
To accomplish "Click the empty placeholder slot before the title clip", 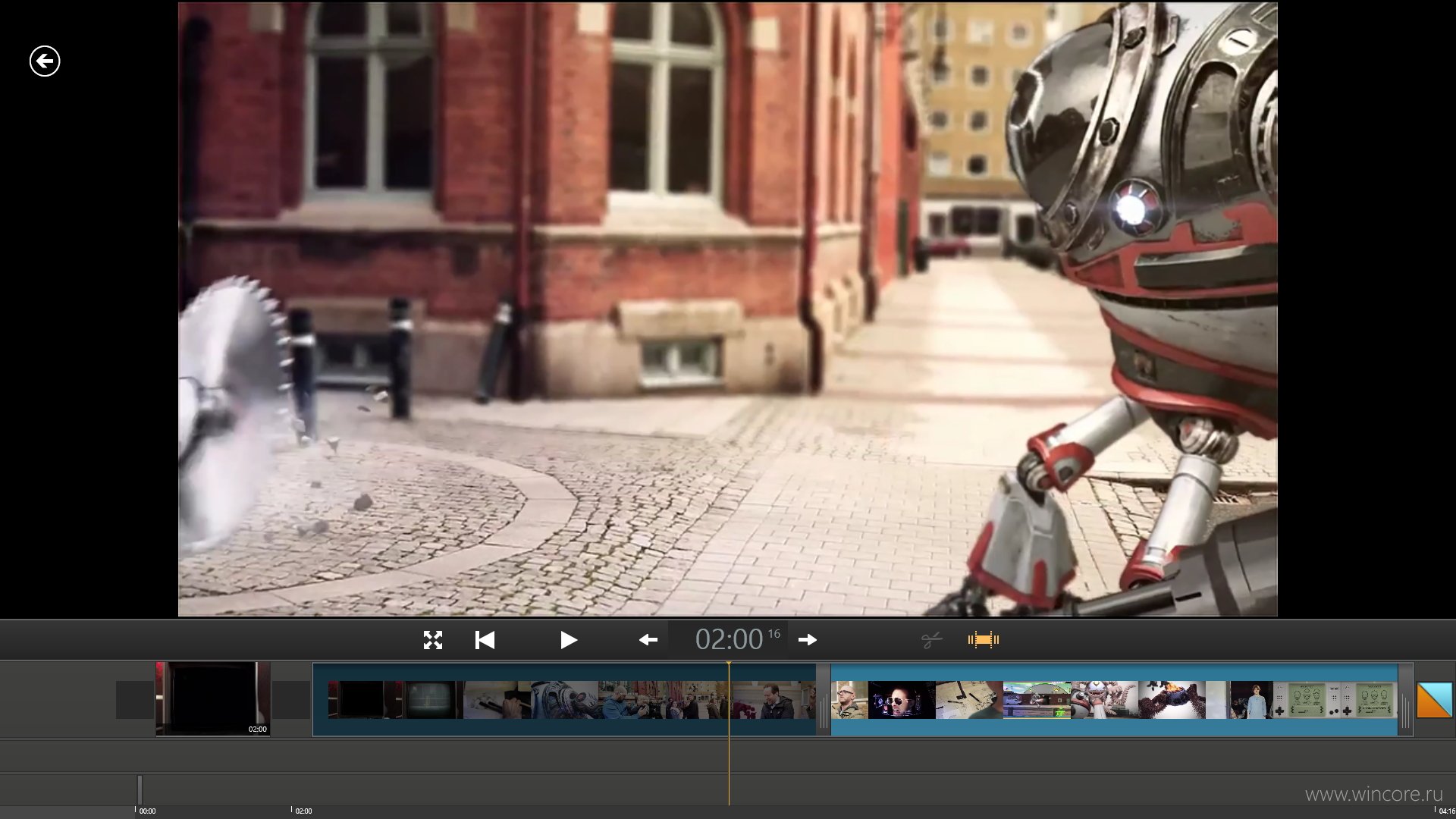I will [135, 699].
